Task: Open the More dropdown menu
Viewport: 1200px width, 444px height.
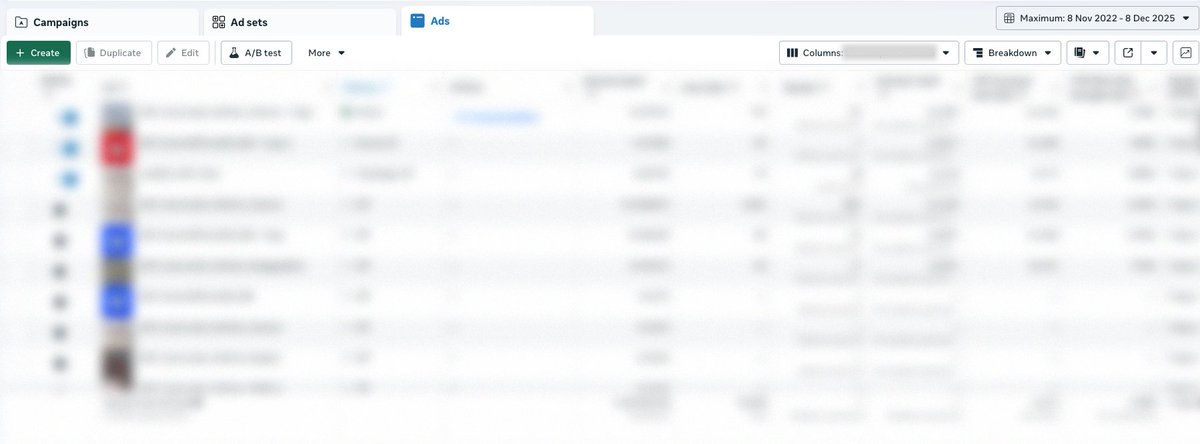Action: coord(326,53)
